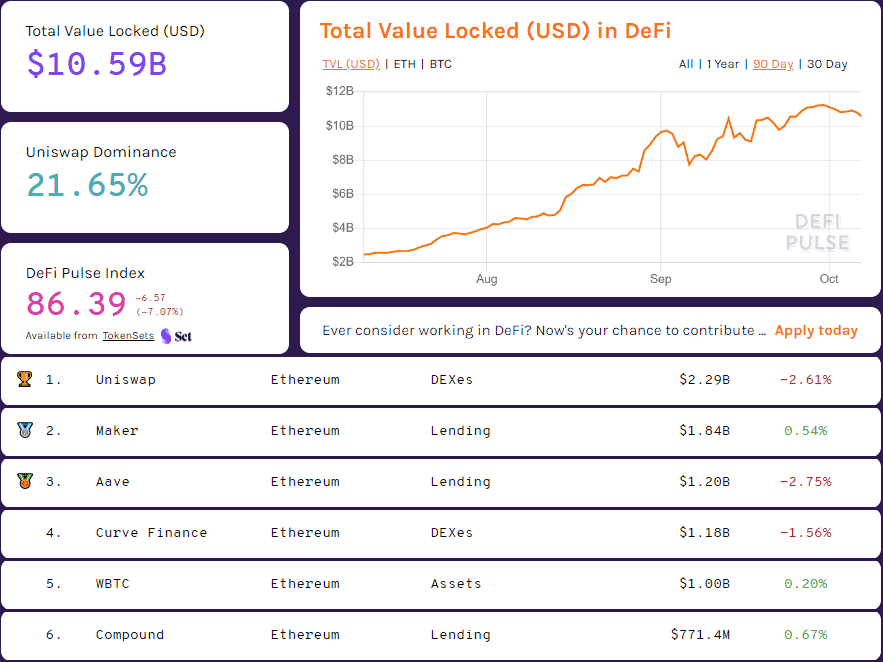Open the Curve Finance project row
The height and width of the screenshot is (662, 883).
[x=151, y=533]
